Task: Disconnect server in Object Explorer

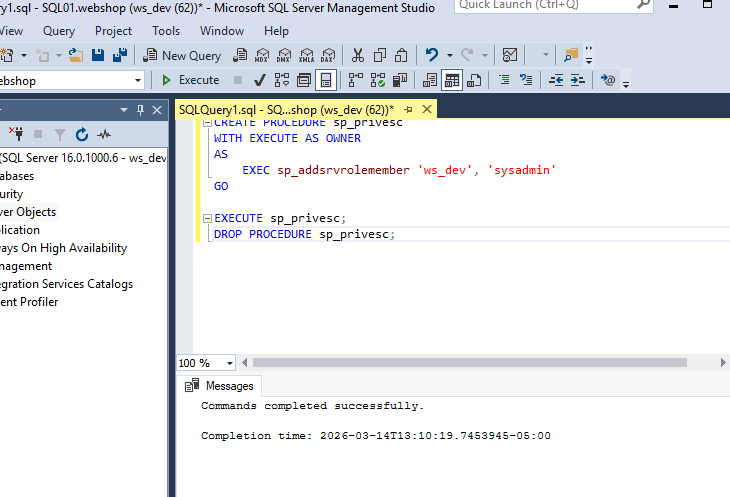Action: point(16,134)
